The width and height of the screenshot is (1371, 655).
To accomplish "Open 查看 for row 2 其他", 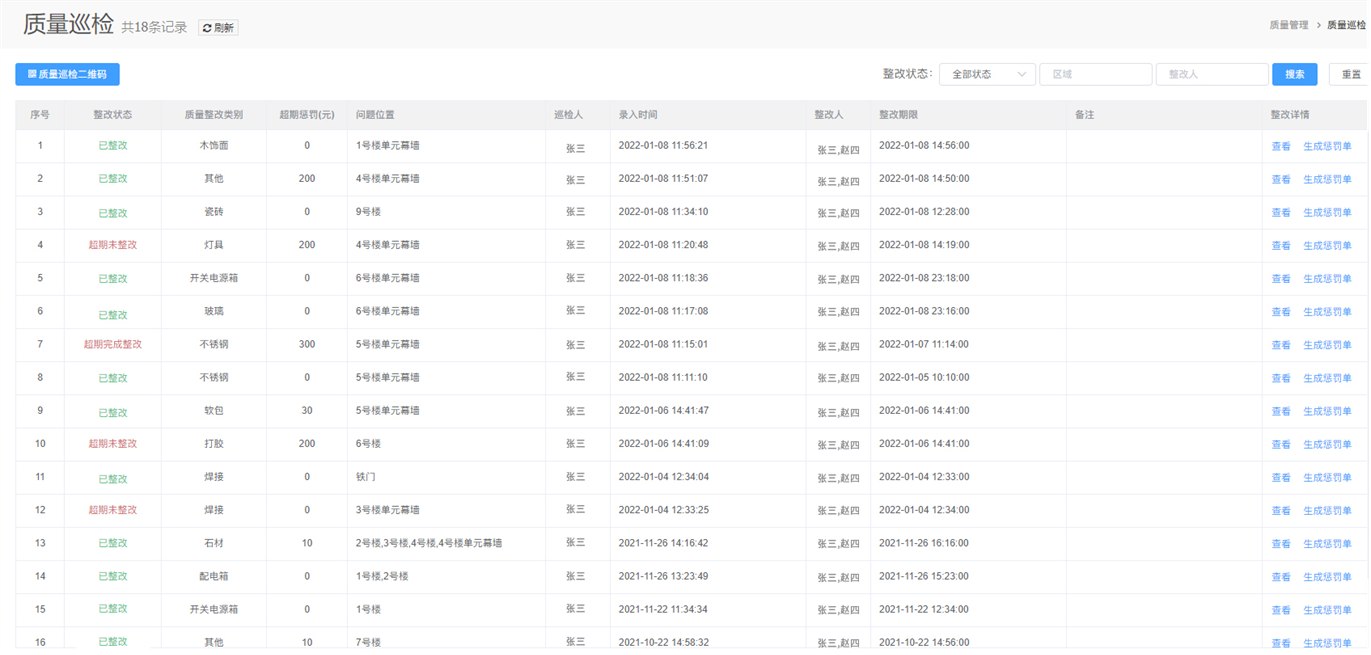I will [1281, 179].
